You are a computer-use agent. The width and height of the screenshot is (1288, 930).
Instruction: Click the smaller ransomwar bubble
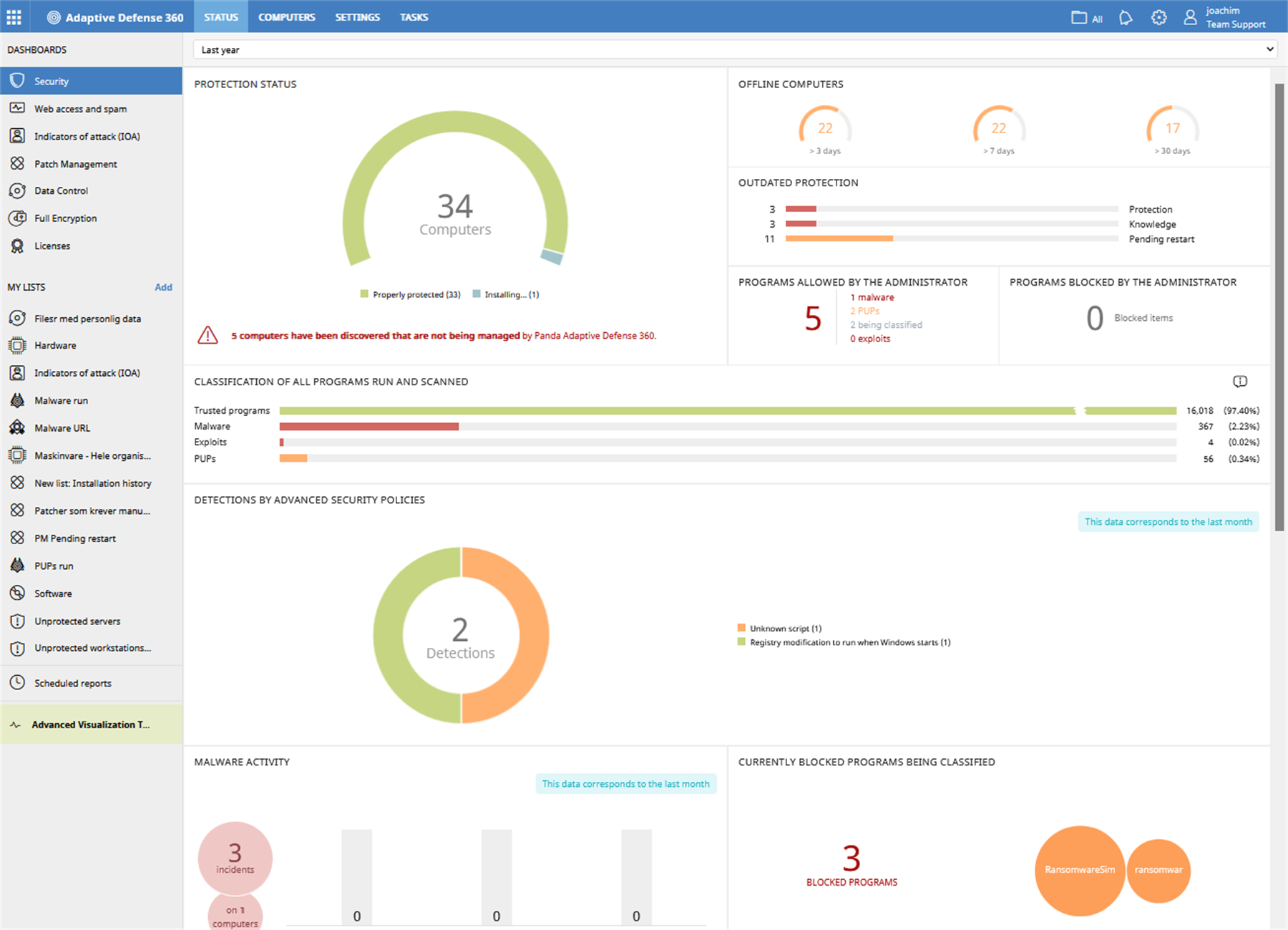coord(1158,871)
